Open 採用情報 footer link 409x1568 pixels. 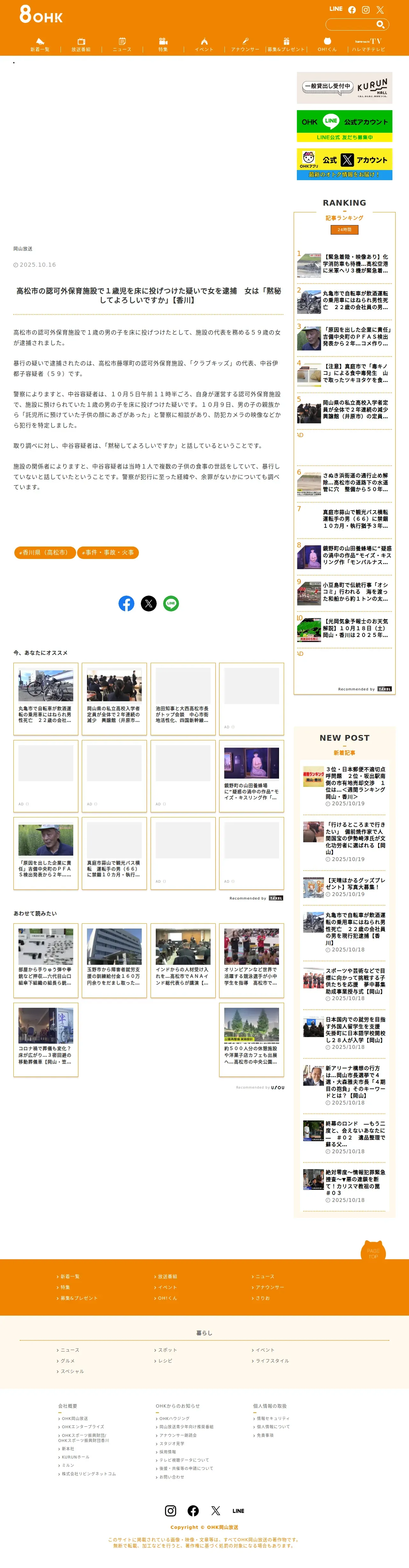[167, 1452]
